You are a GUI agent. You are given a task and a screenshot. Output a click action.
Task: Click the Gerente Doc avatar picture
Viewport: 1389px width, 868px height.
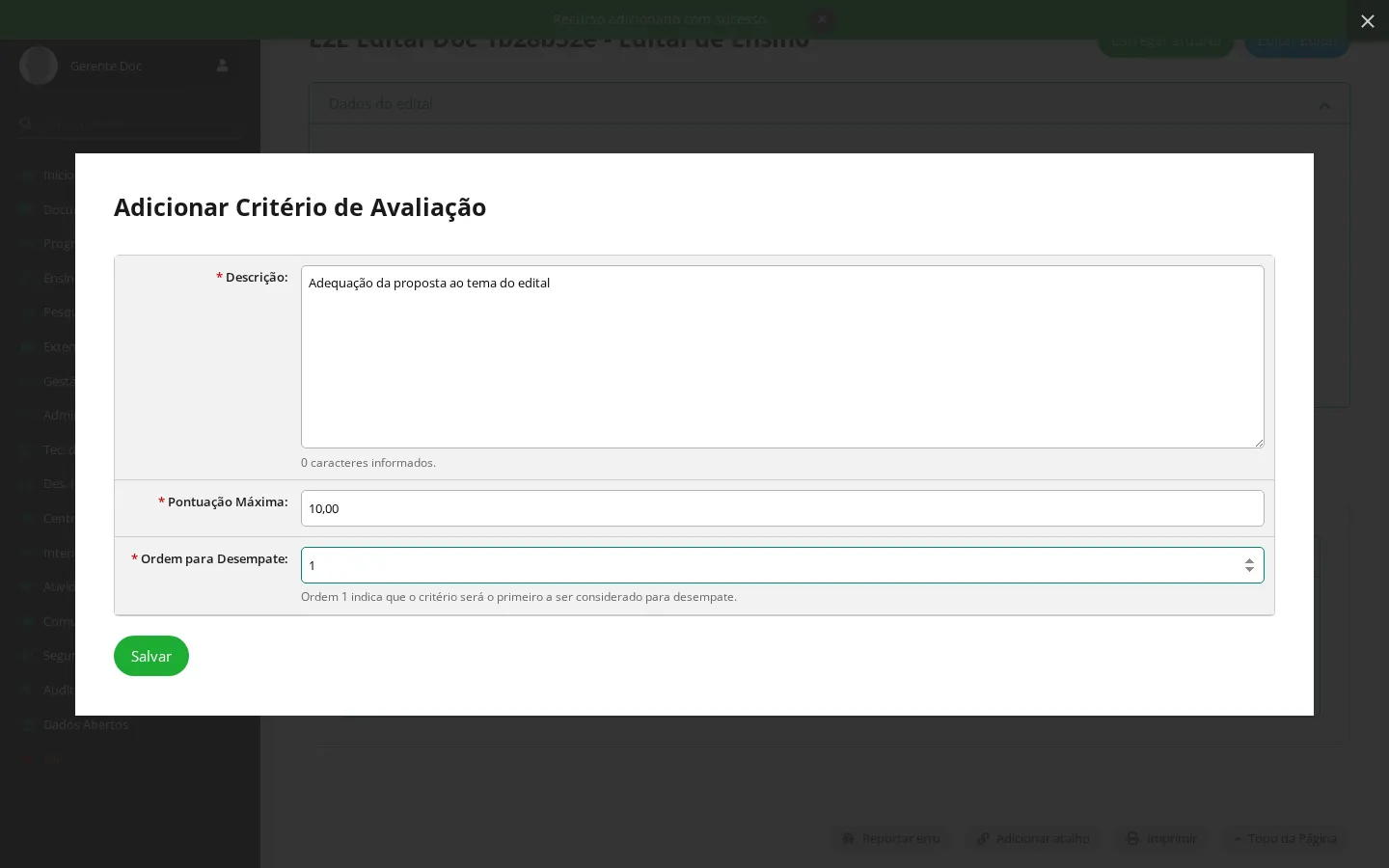[39, 66]
